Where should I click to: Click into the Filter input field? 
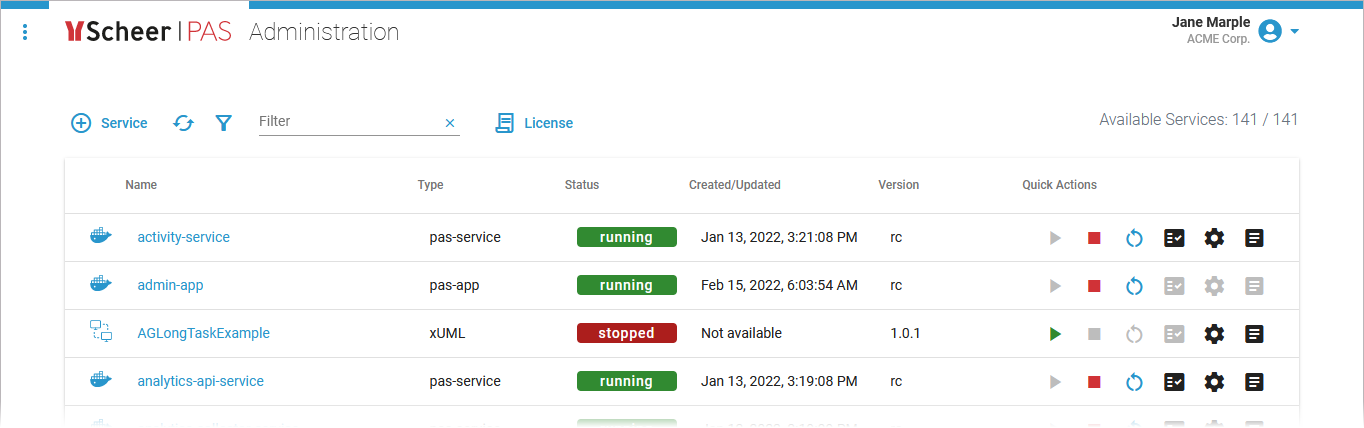point(345,122)
